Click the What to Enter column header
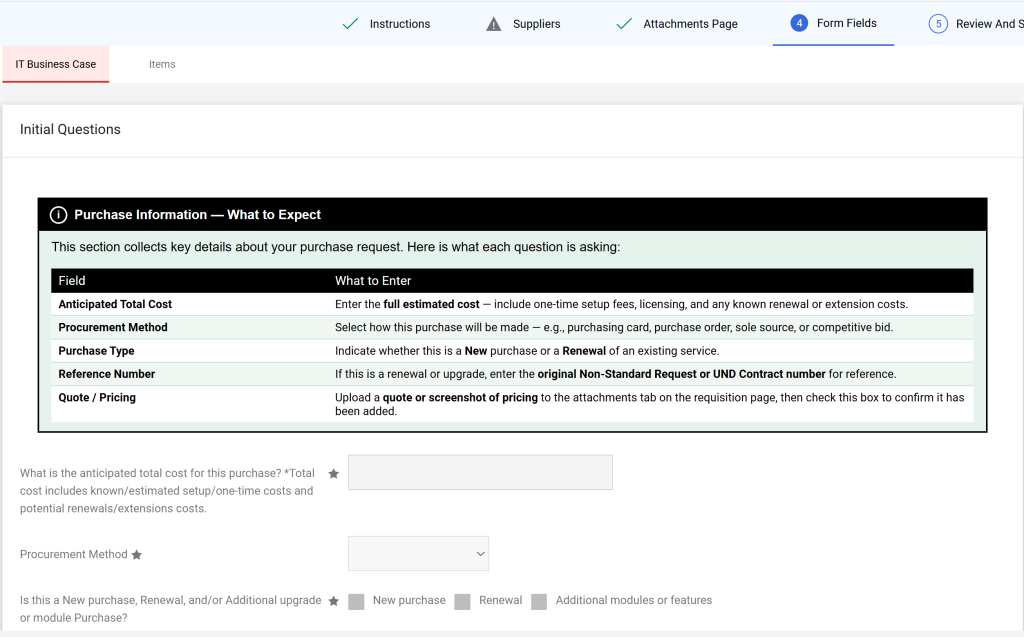The image size is (1024, 637). pos(373,281)
